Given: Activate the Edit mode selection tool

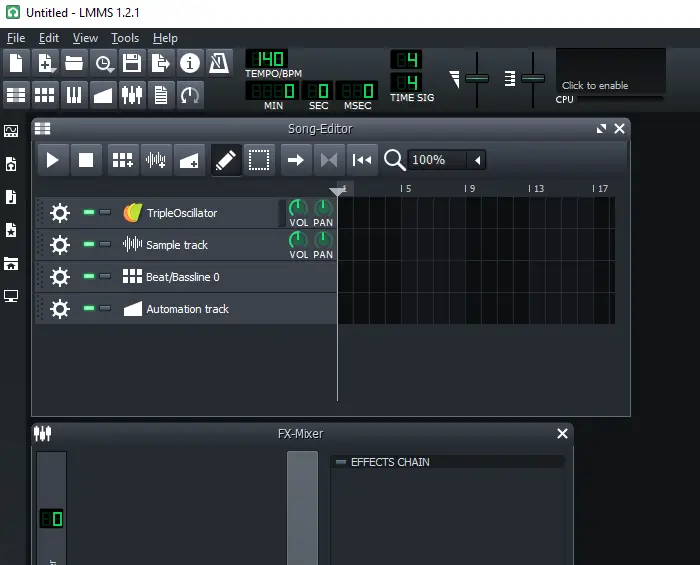Looking at the screenshot, I should click(x=259, y=160).
